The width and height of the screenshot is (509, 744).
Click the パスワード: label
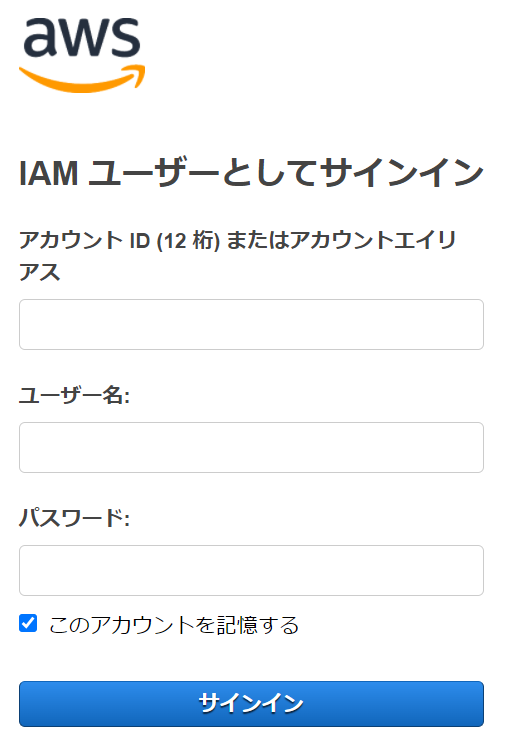click(x=74, y=518)
